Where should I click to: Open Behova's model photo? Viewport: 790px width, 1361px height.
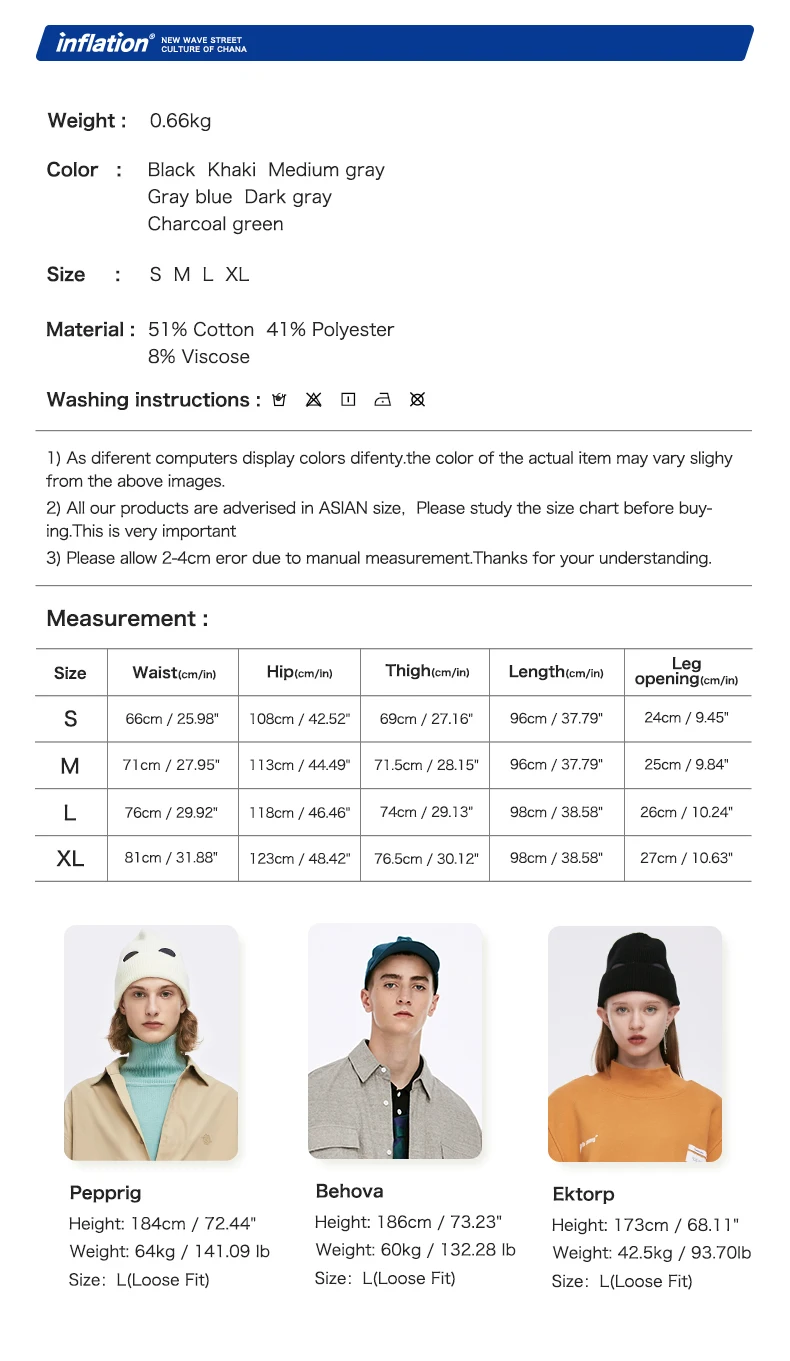[x=395, y=1041]
